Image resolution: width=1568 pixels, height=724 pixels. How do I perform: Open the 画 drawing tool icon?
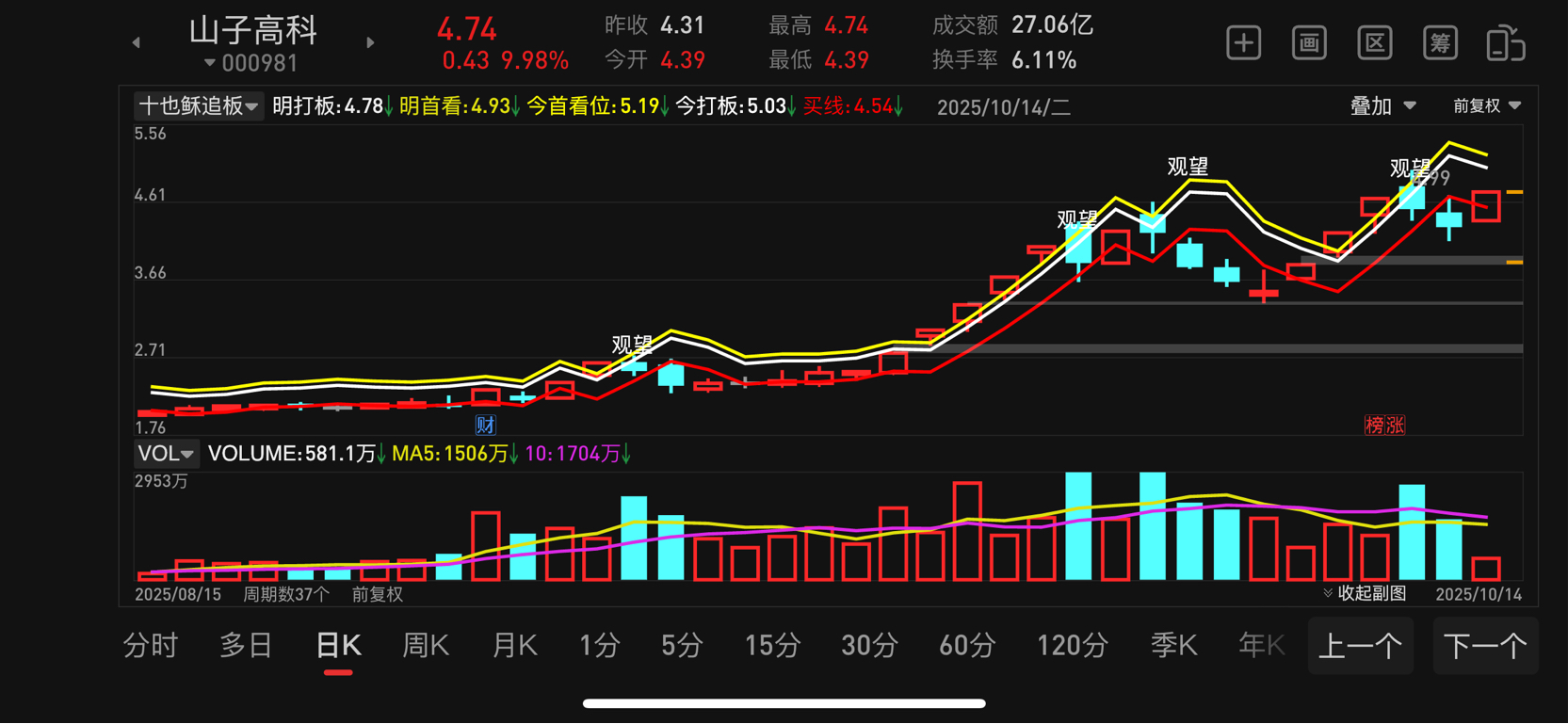[1309, 43]
